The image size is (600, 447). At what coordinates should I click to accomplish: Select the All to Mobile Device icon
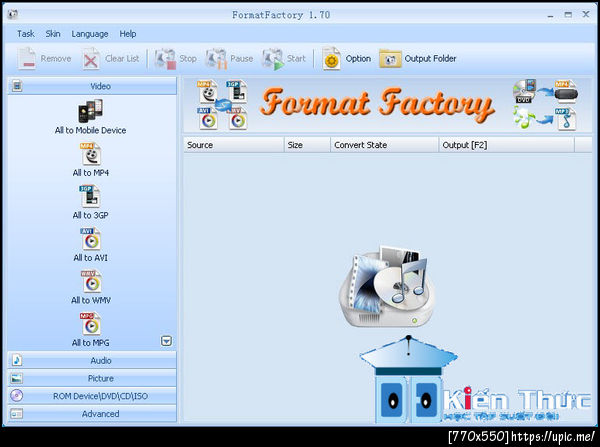point(90,111)
